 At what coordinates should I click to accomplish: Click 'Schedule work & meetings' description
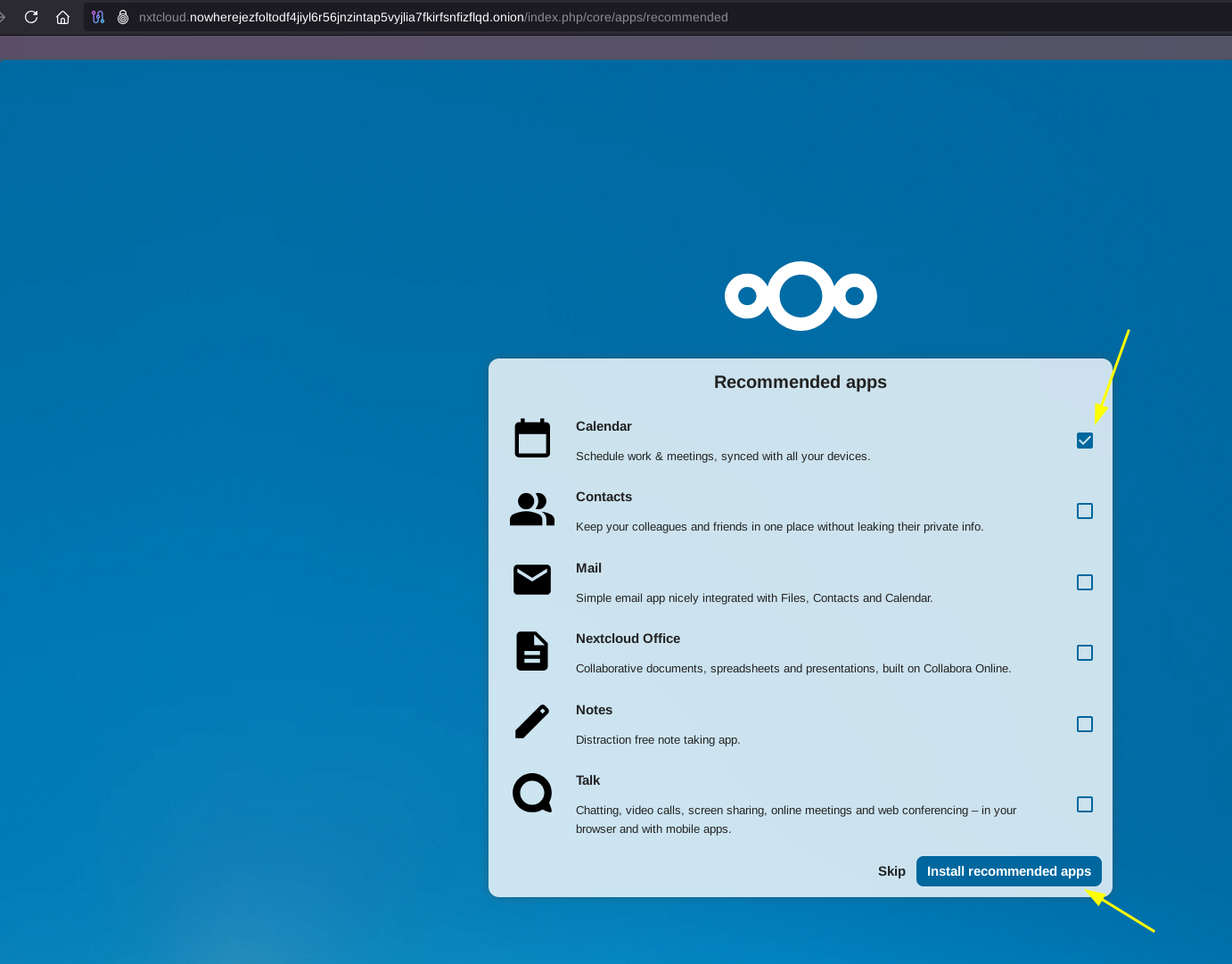coord(723,456)
